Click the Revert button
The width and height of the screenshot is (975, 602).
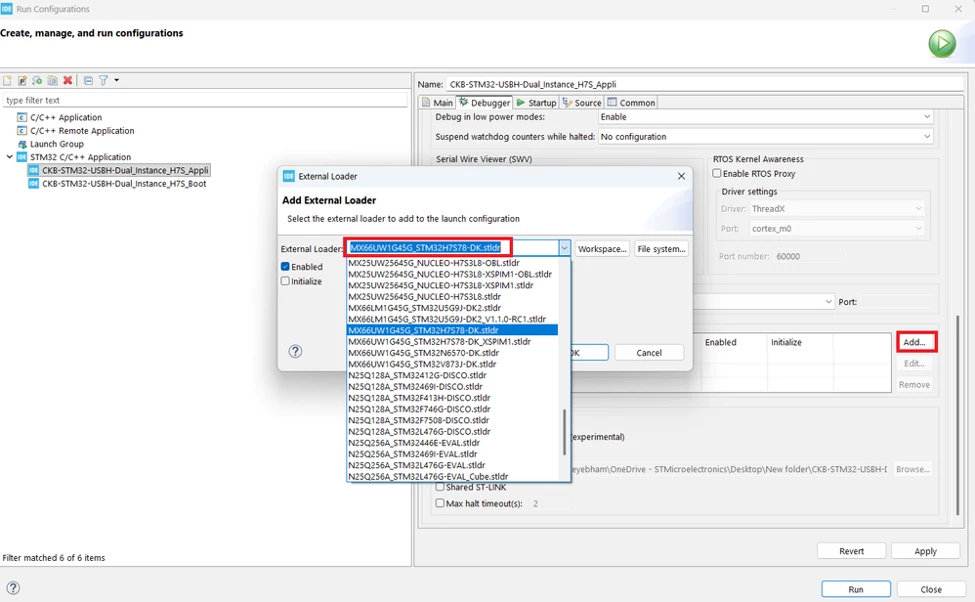point(851,551)
